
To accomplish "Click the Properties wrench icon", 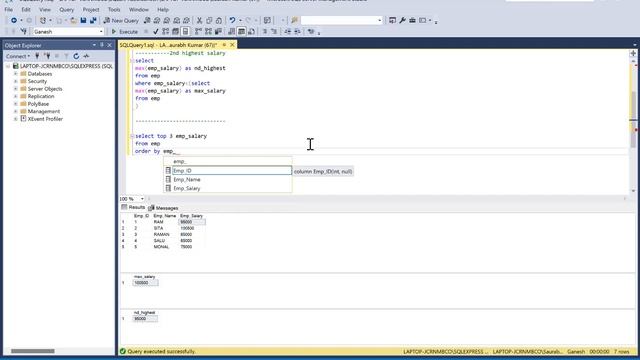I will click(402, 20).
